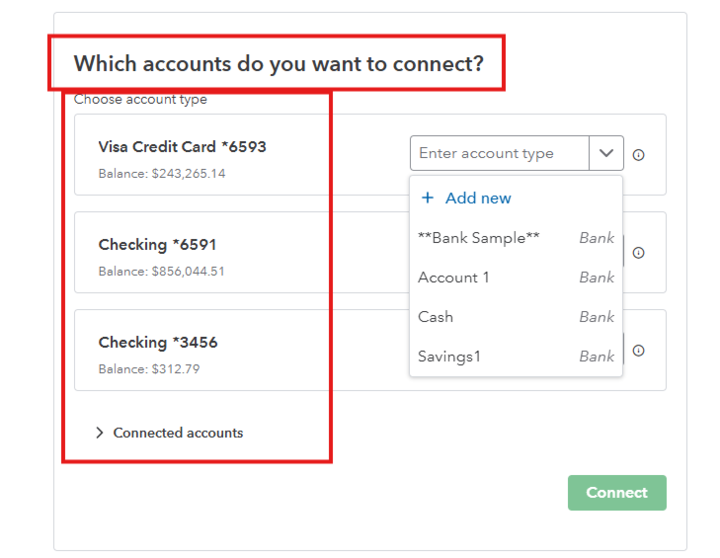Toggle the account type dropdown chevron

click(606, 154)
